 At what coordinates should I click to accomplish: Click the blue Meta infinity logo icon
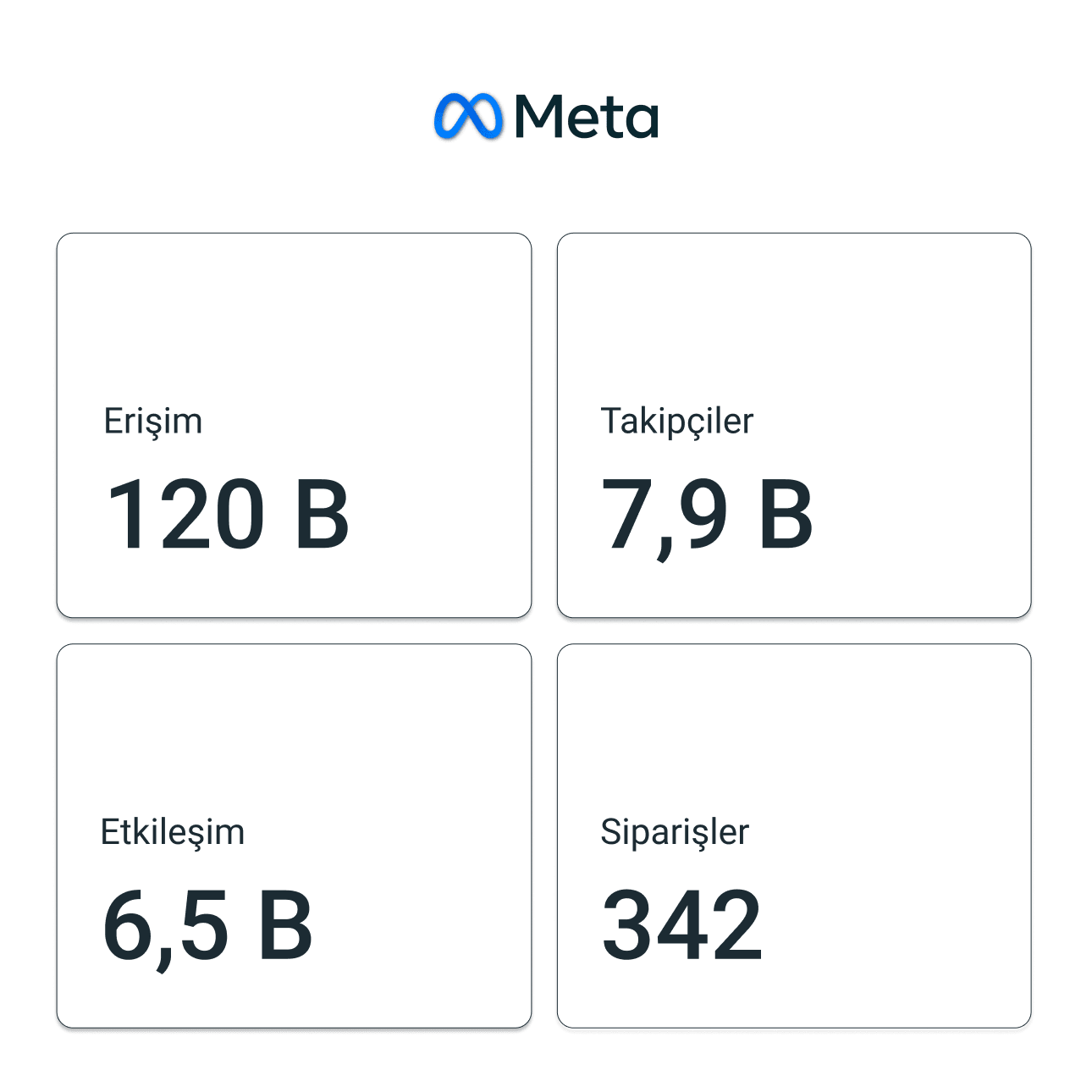point(467,116)
